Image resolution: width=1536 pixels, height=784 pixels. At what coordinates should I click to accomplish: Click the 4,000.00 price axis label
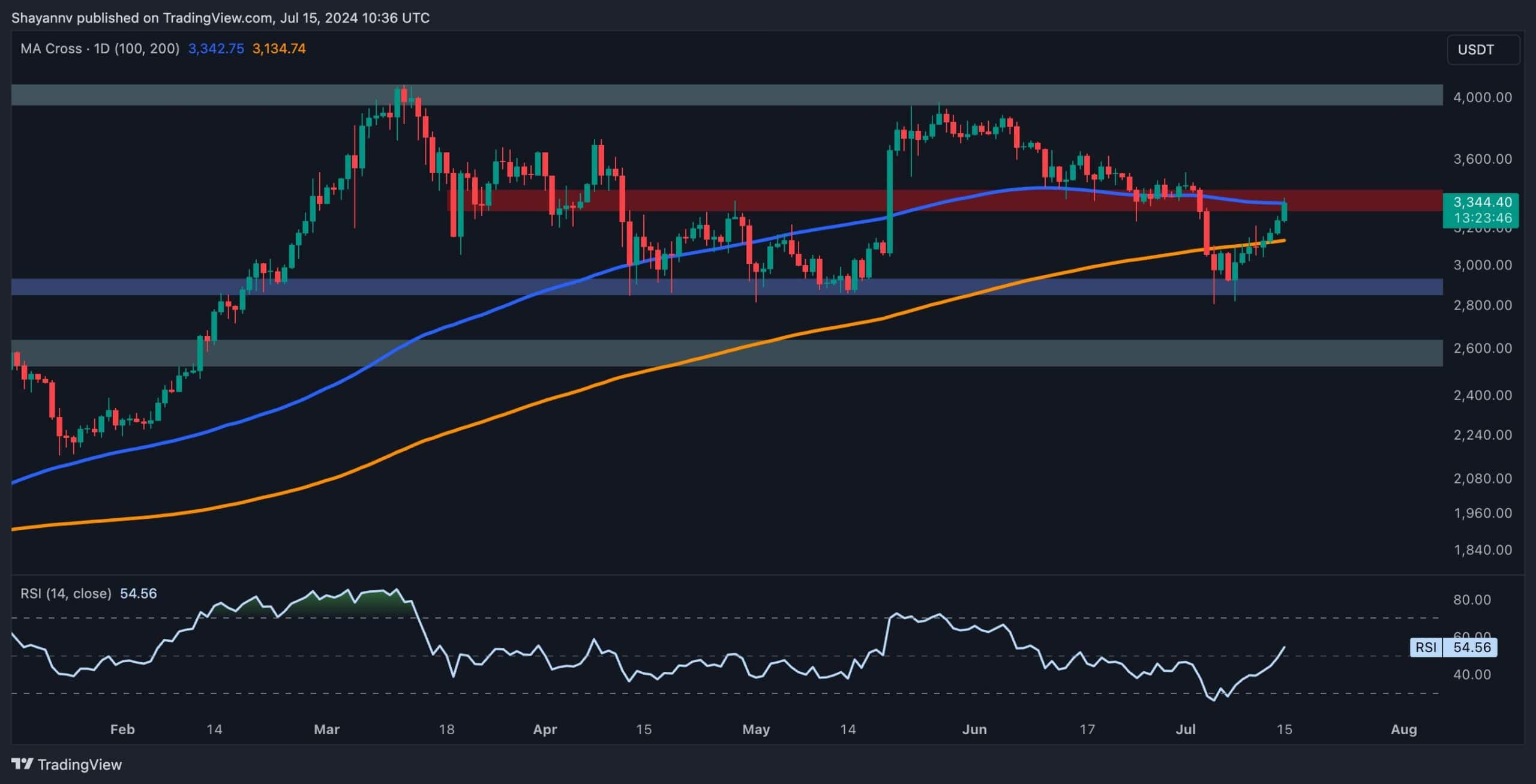1482,97
